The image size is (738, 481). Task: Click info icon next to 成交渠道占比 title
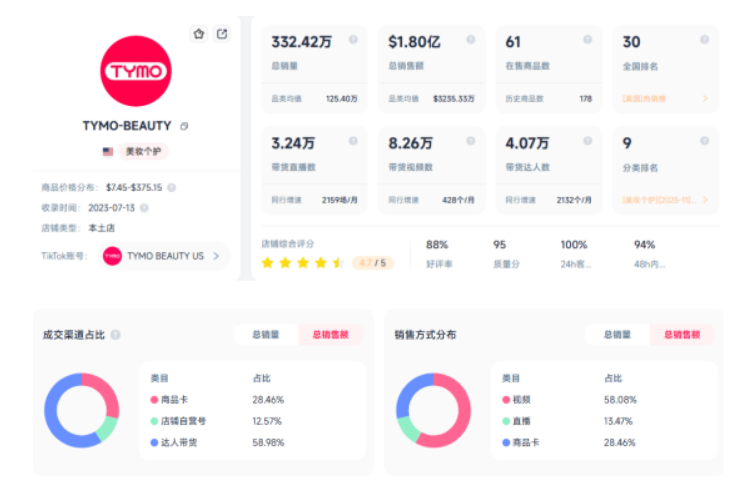116,335
